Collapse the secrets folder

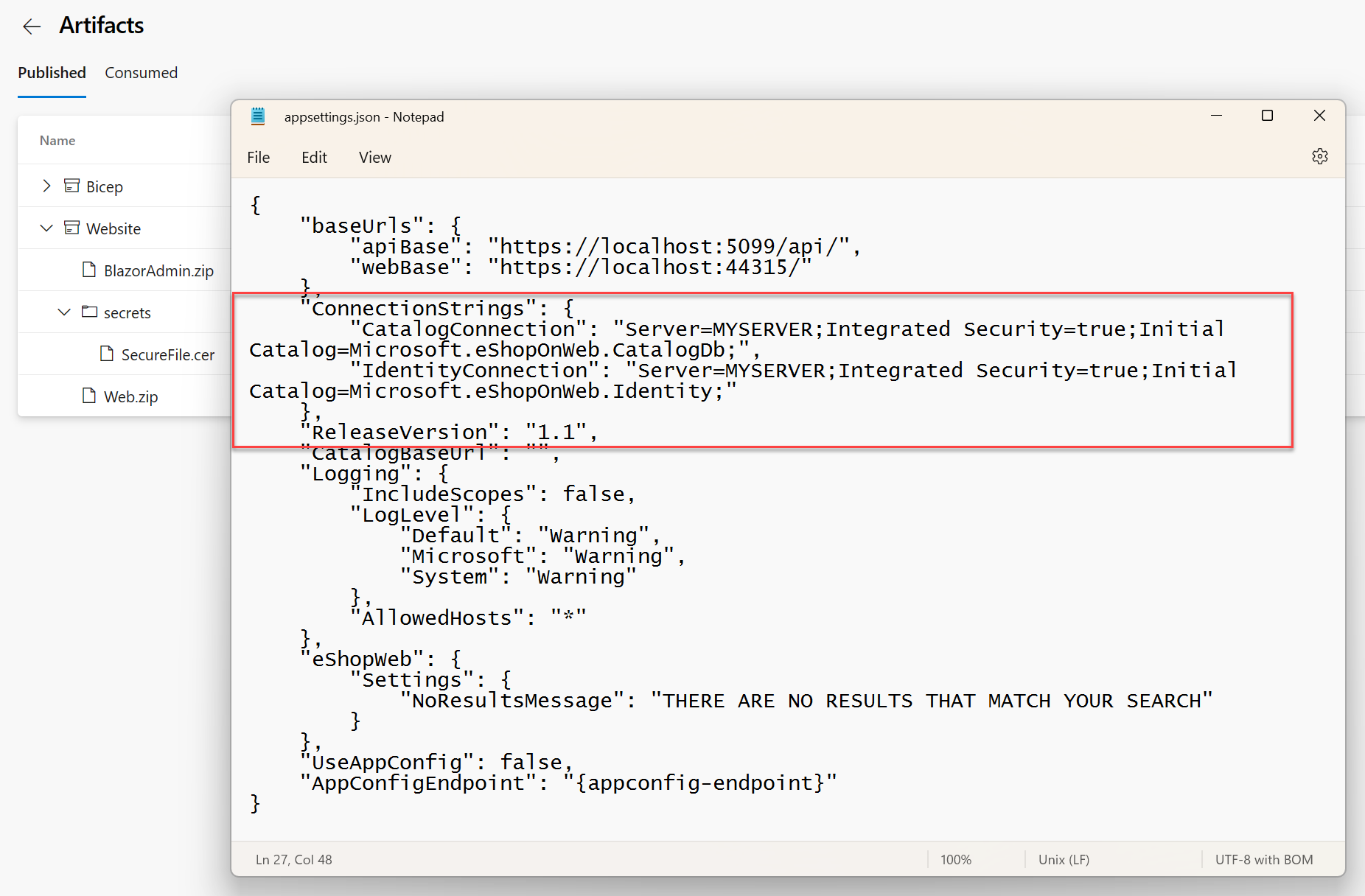64,312
